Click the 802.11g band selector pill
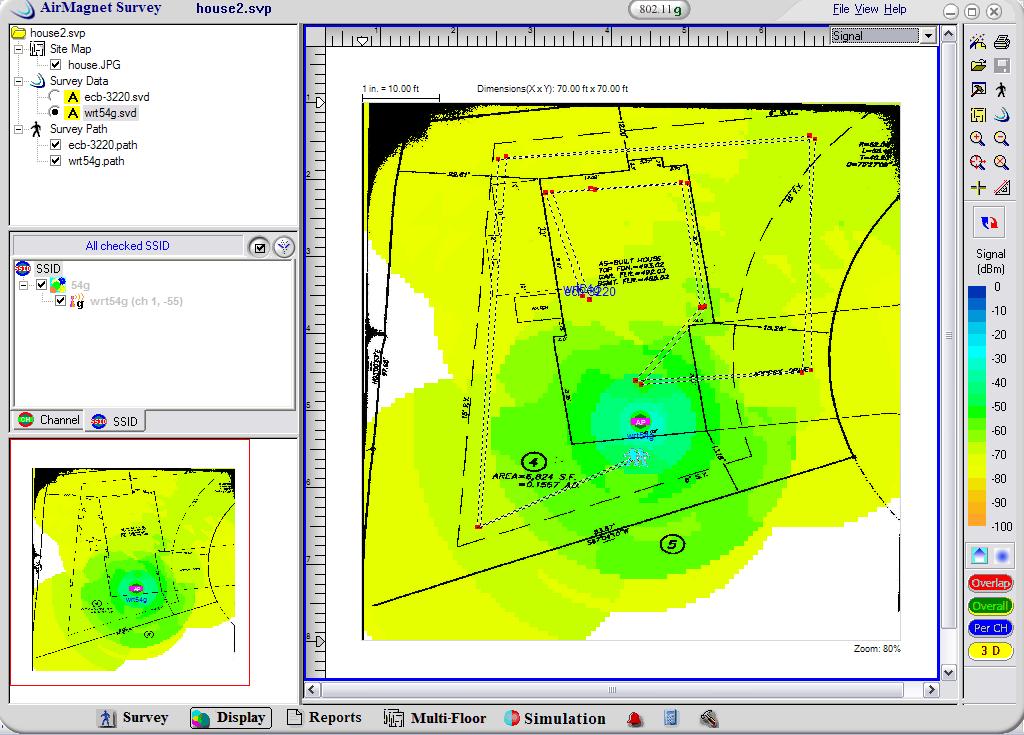This screenshot has width=1024, height=735. 659,9
